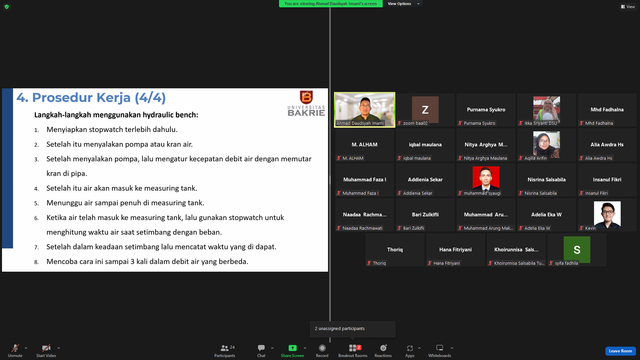The width and height of the screenshot is (640, 360).
Task: Select Purnama Syukro's participant tile
Action: coord(486,109)
